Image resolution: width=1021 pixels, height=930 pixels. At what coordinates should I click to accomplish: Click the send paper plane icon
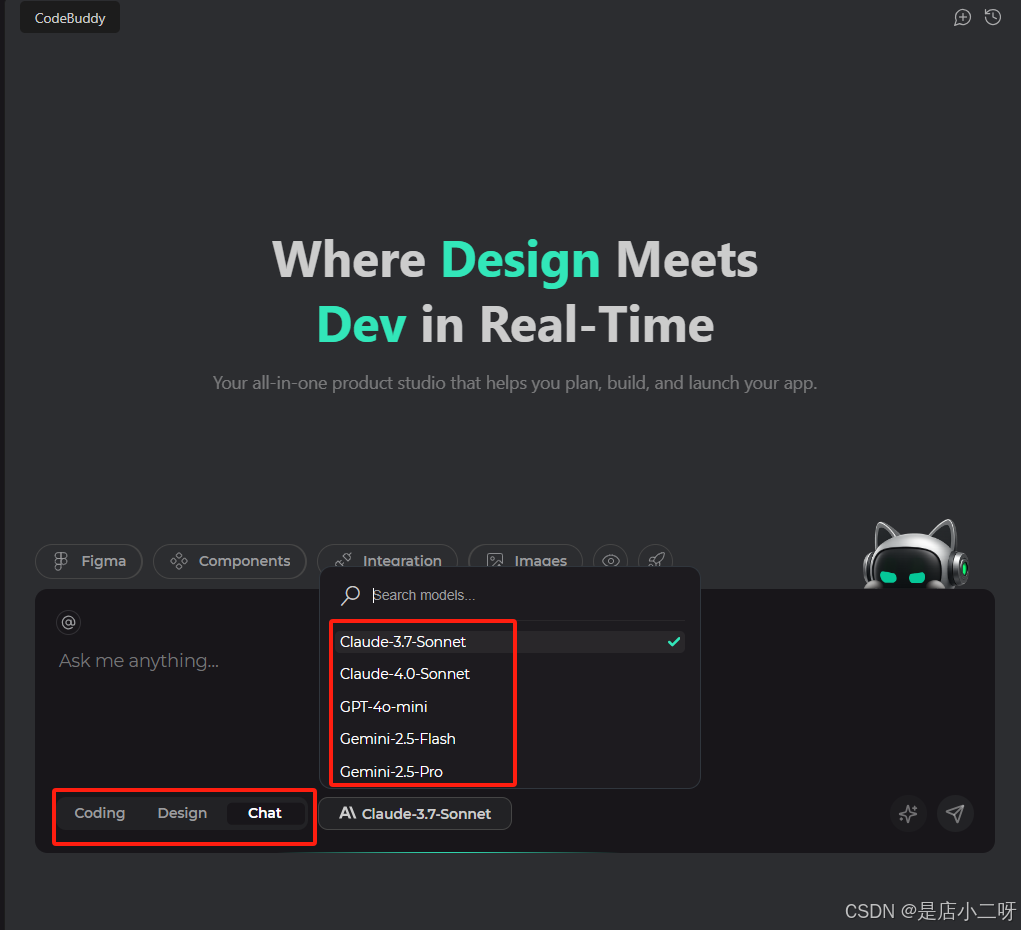point(955,813)
